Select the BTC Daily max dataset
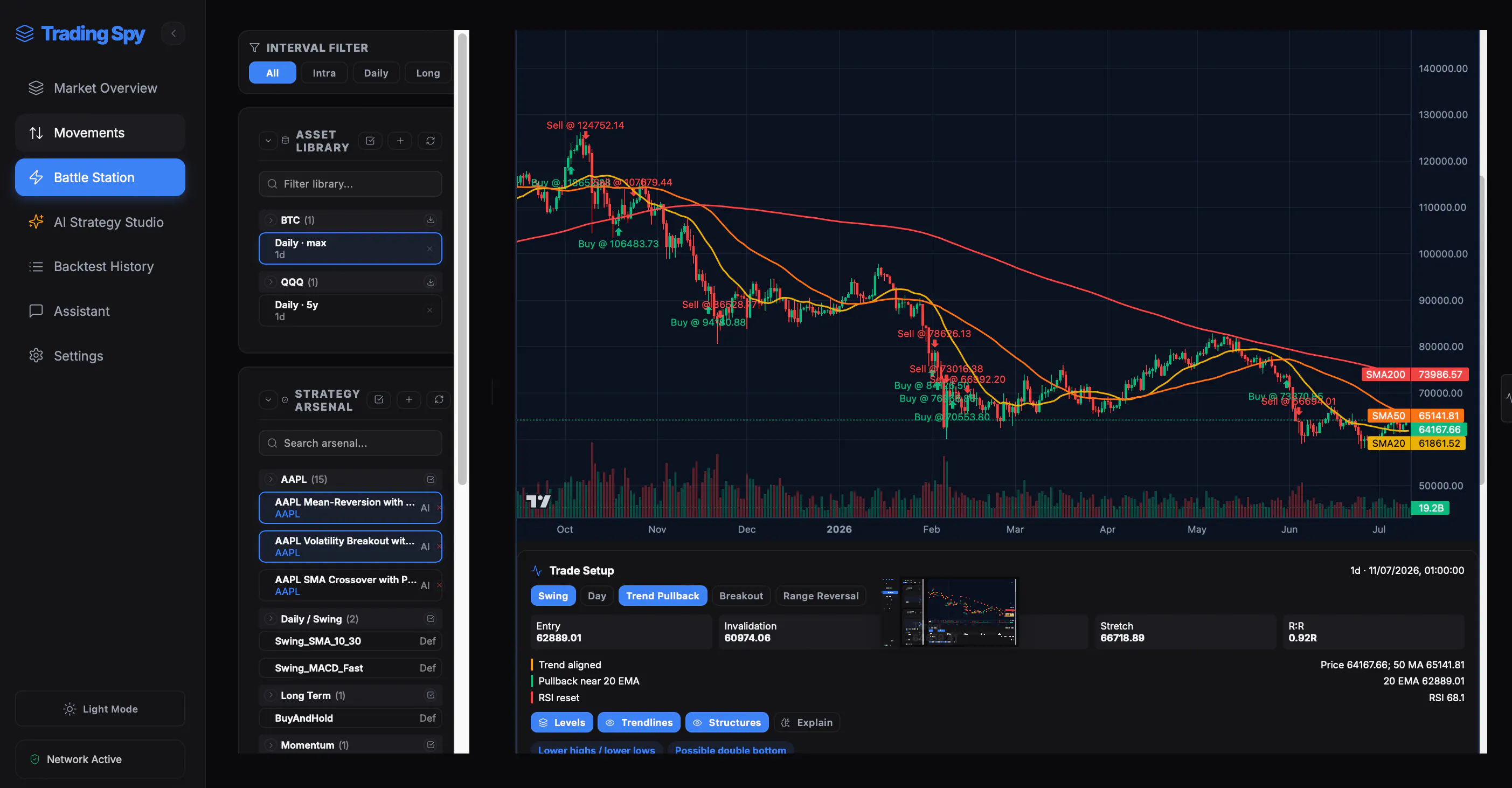This screenshot has width=1512, height=788. (x=350, y=248)
